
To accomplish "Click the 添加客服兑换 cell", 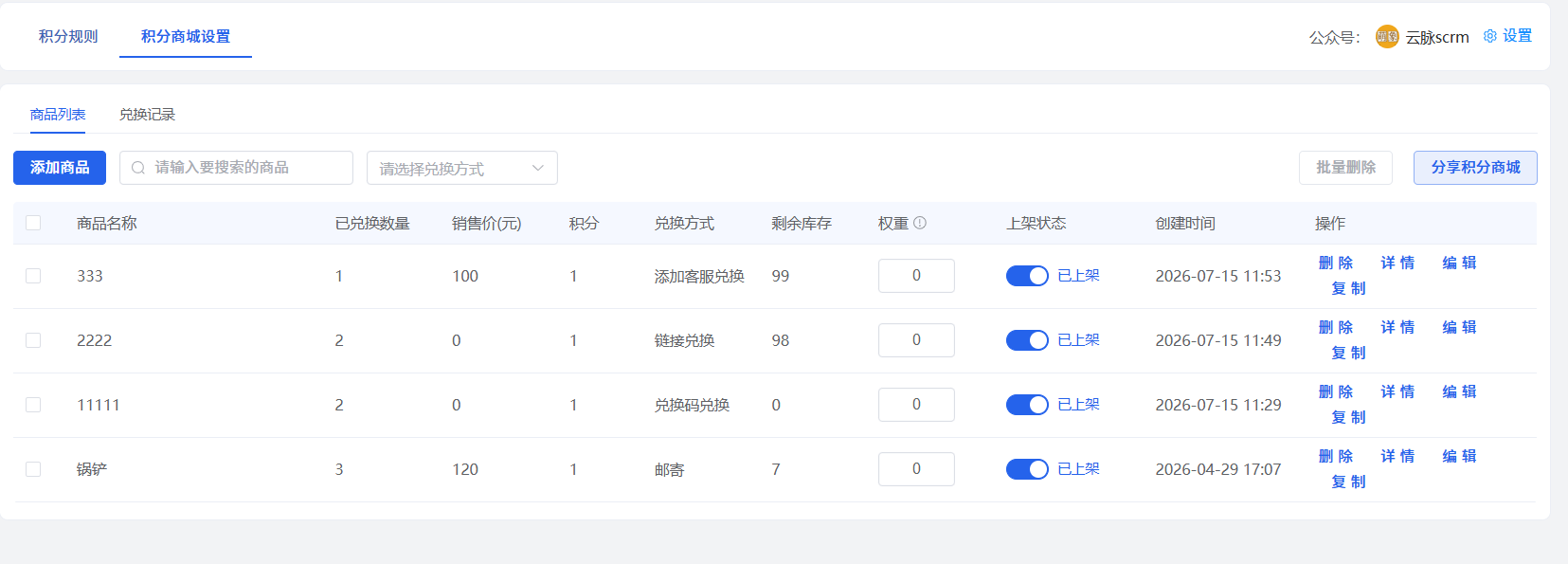I will click(699, 276).
